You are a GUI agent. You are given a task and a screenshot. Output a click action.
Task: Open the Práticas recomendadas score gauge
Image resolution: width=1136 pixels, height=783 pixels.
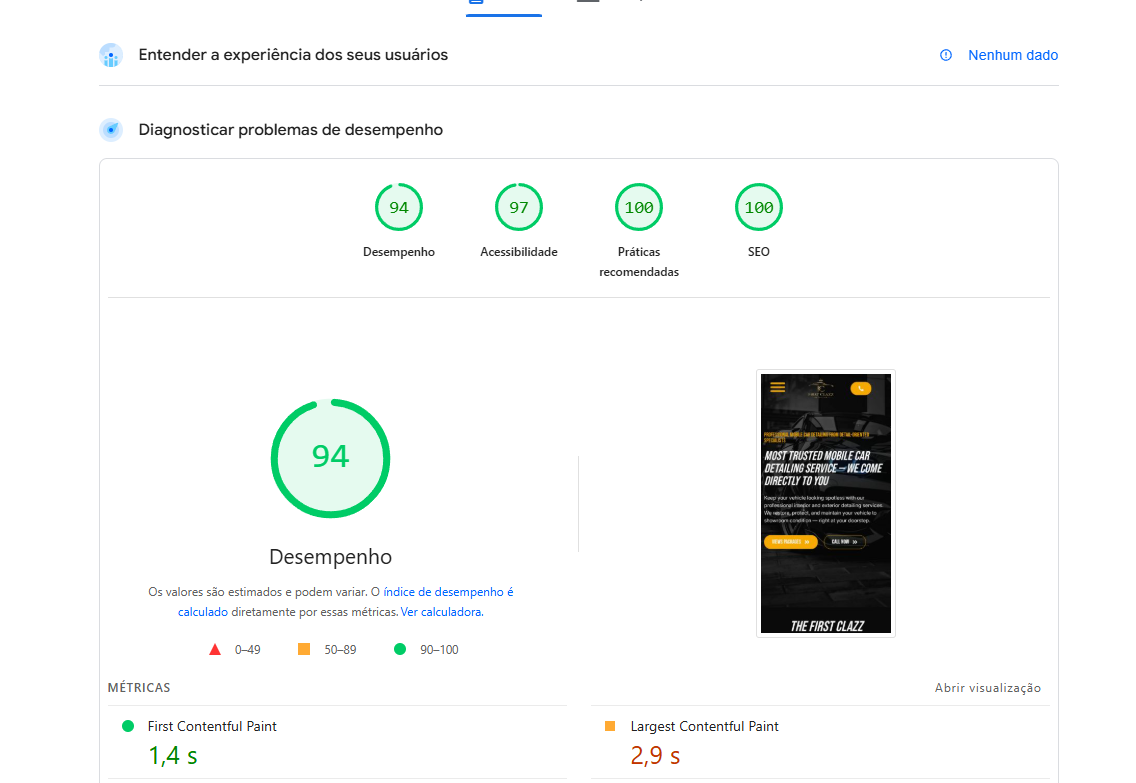pyautogui.click(x=639, y=208)
